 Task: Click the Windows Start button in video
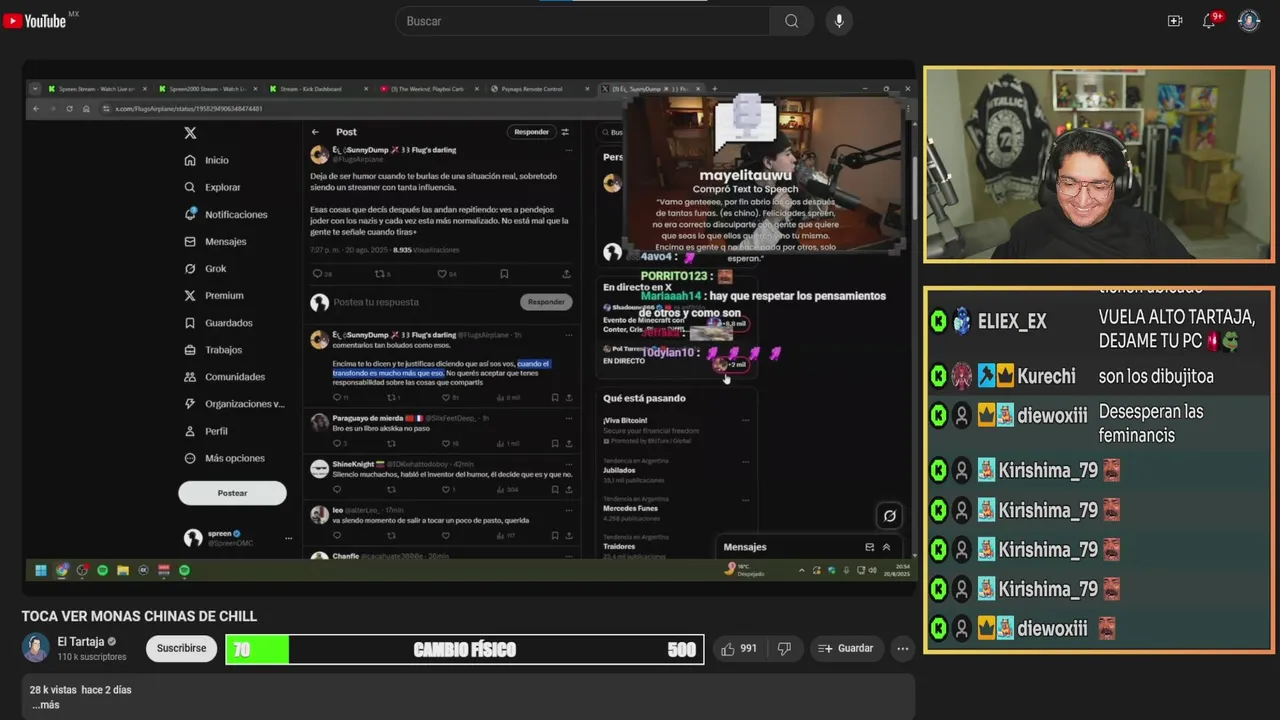pyautogui.click(x=41, y=570)
